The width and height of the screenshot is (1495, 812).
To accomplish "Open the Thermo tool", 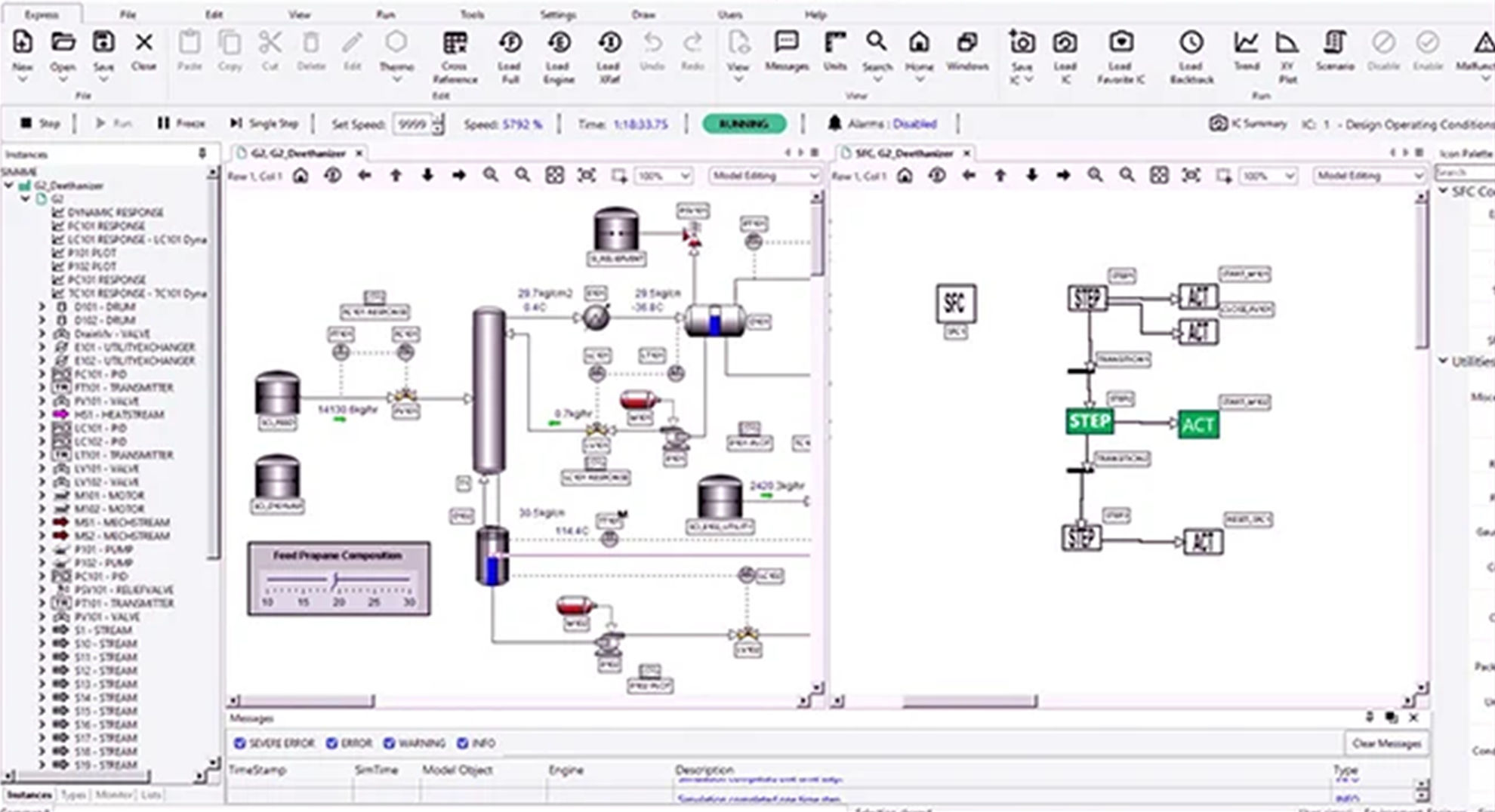I will tap(396, 43).
